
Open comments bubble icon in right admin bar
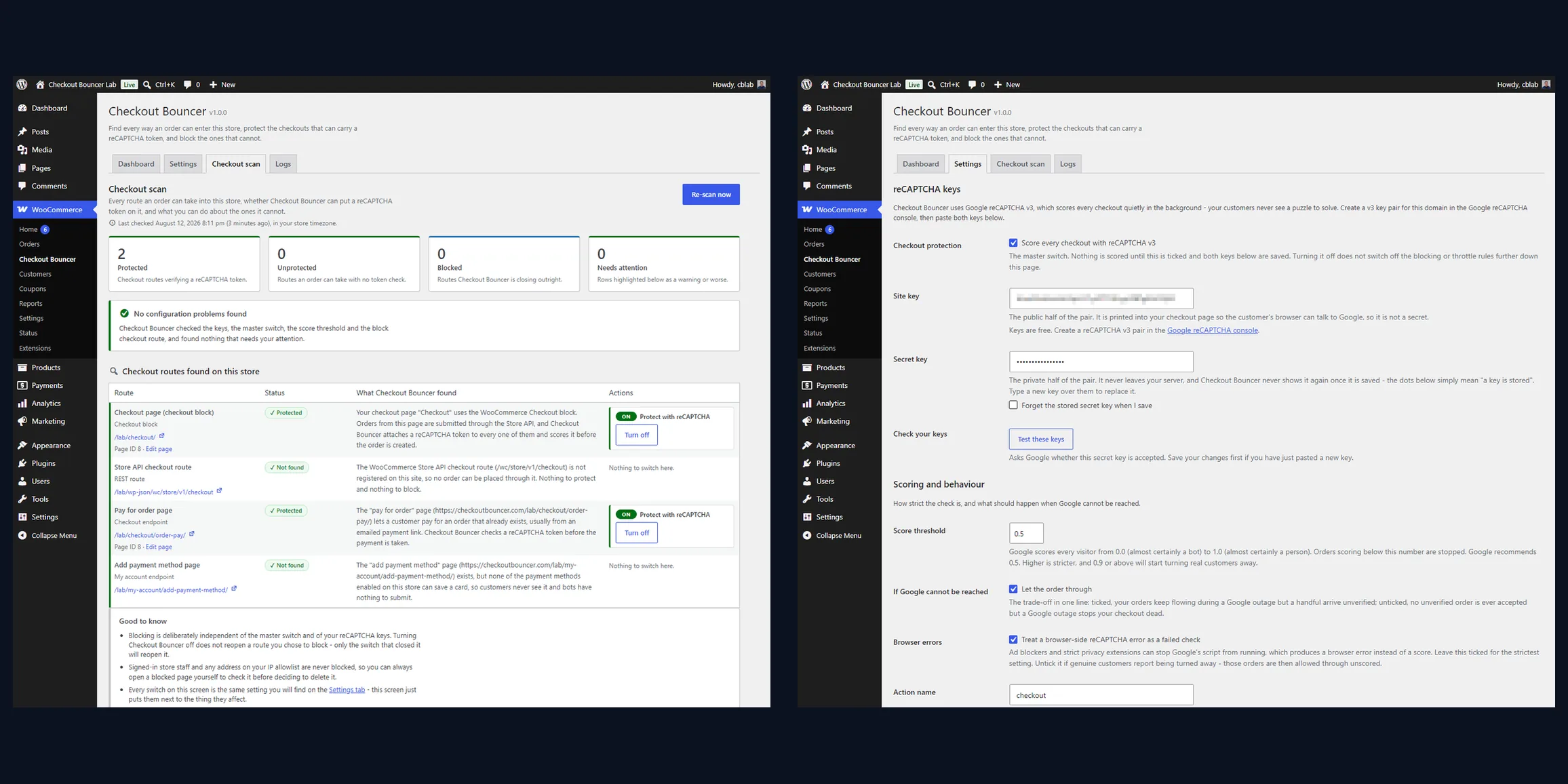pyautogui.click(x=972, y=85)
